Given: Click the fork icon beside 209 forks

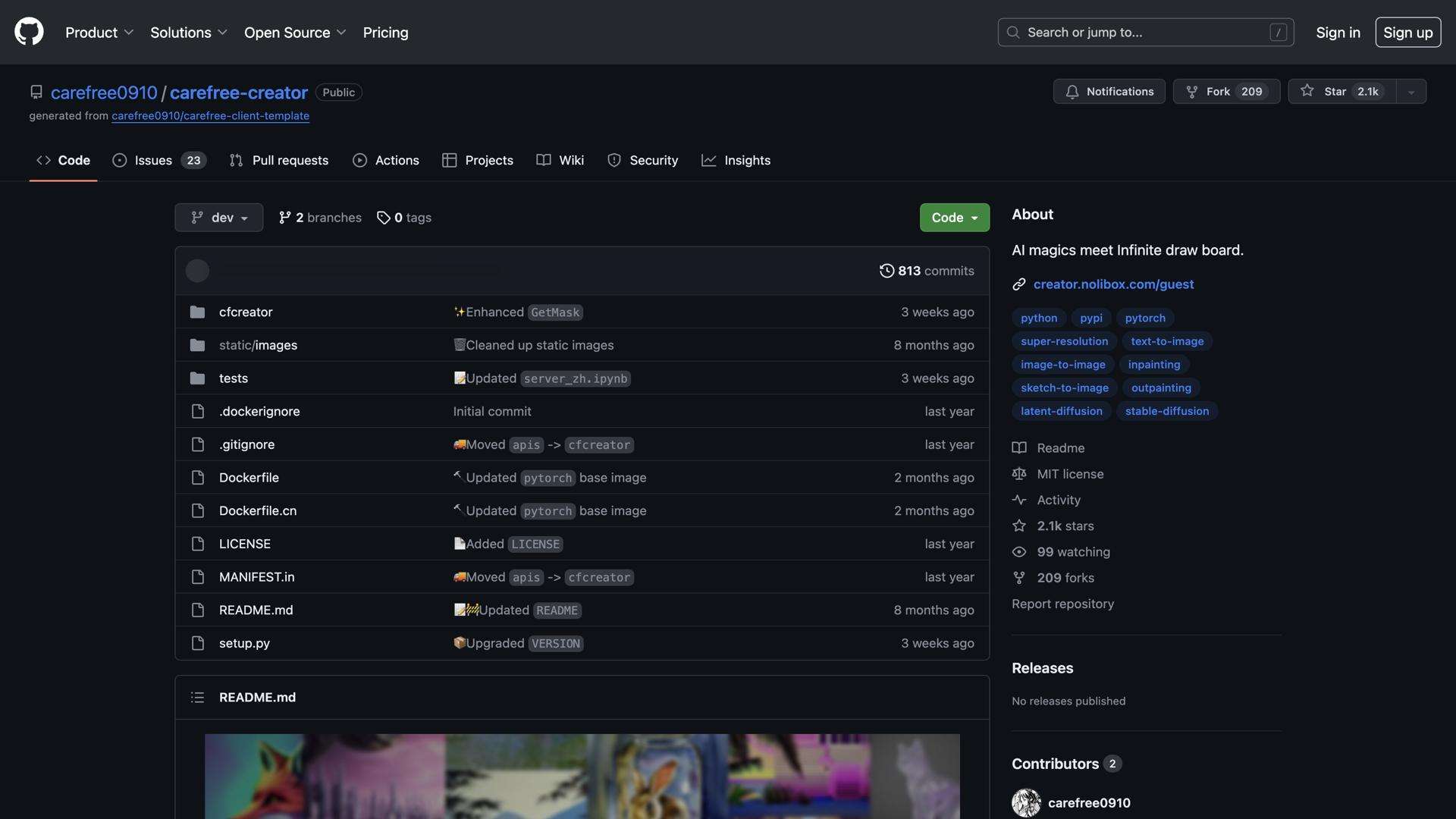Looking at the screenshot, I should click(1019, 577).
